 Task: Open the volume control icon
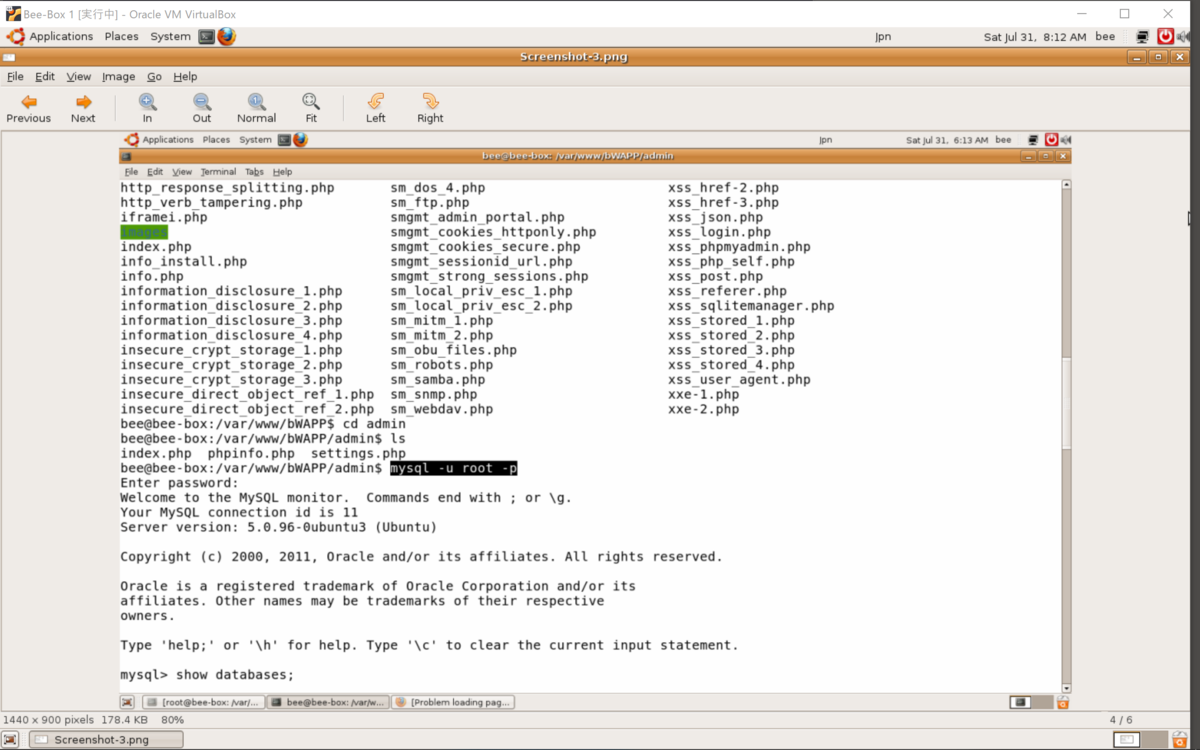click(x=1185, y=36)
